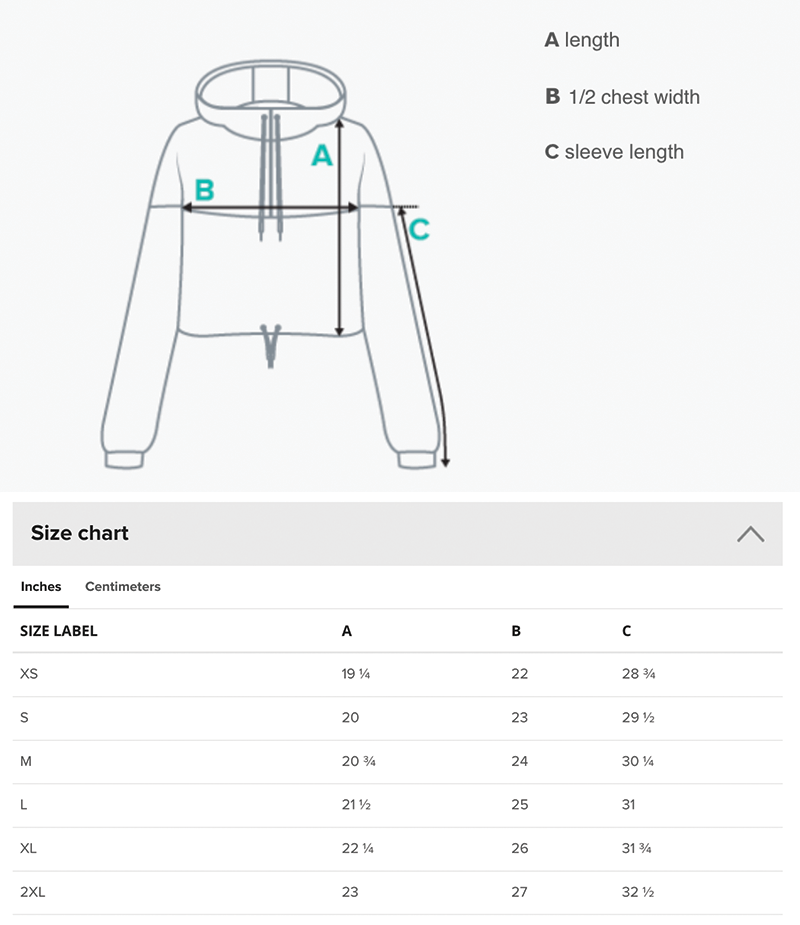The image size is (800, 925).
Task: Click the 'A length' legend entry
Action: tap(582, 40)
